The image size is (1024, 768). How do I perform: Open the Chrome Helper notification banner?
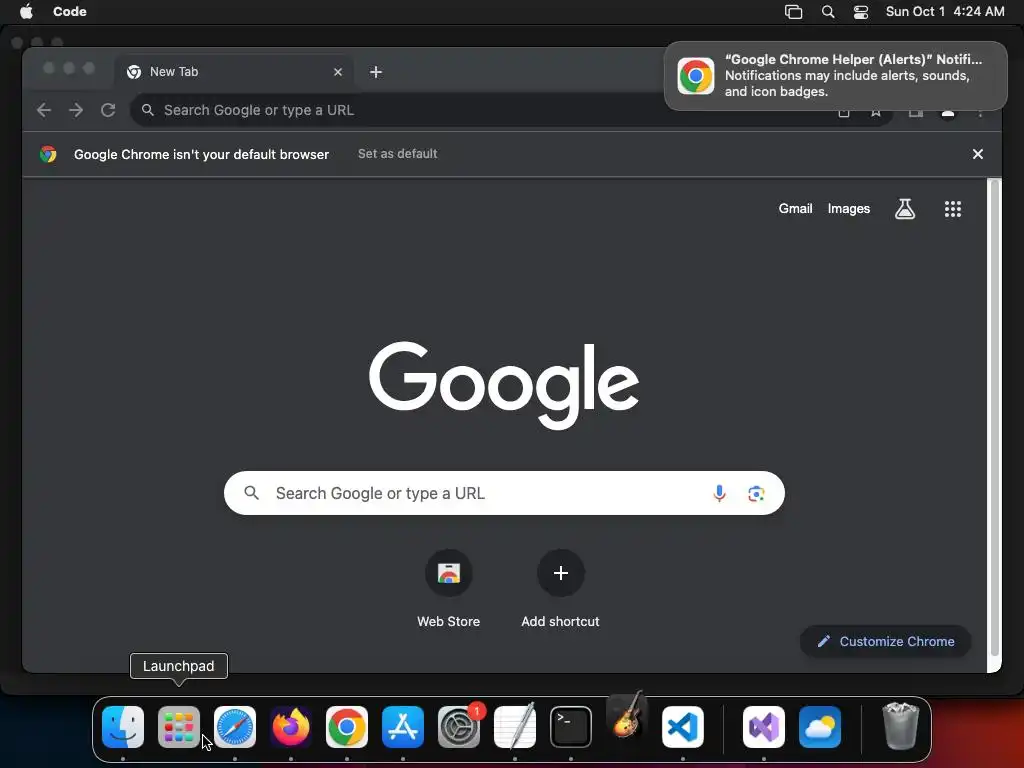pos(835,76)
